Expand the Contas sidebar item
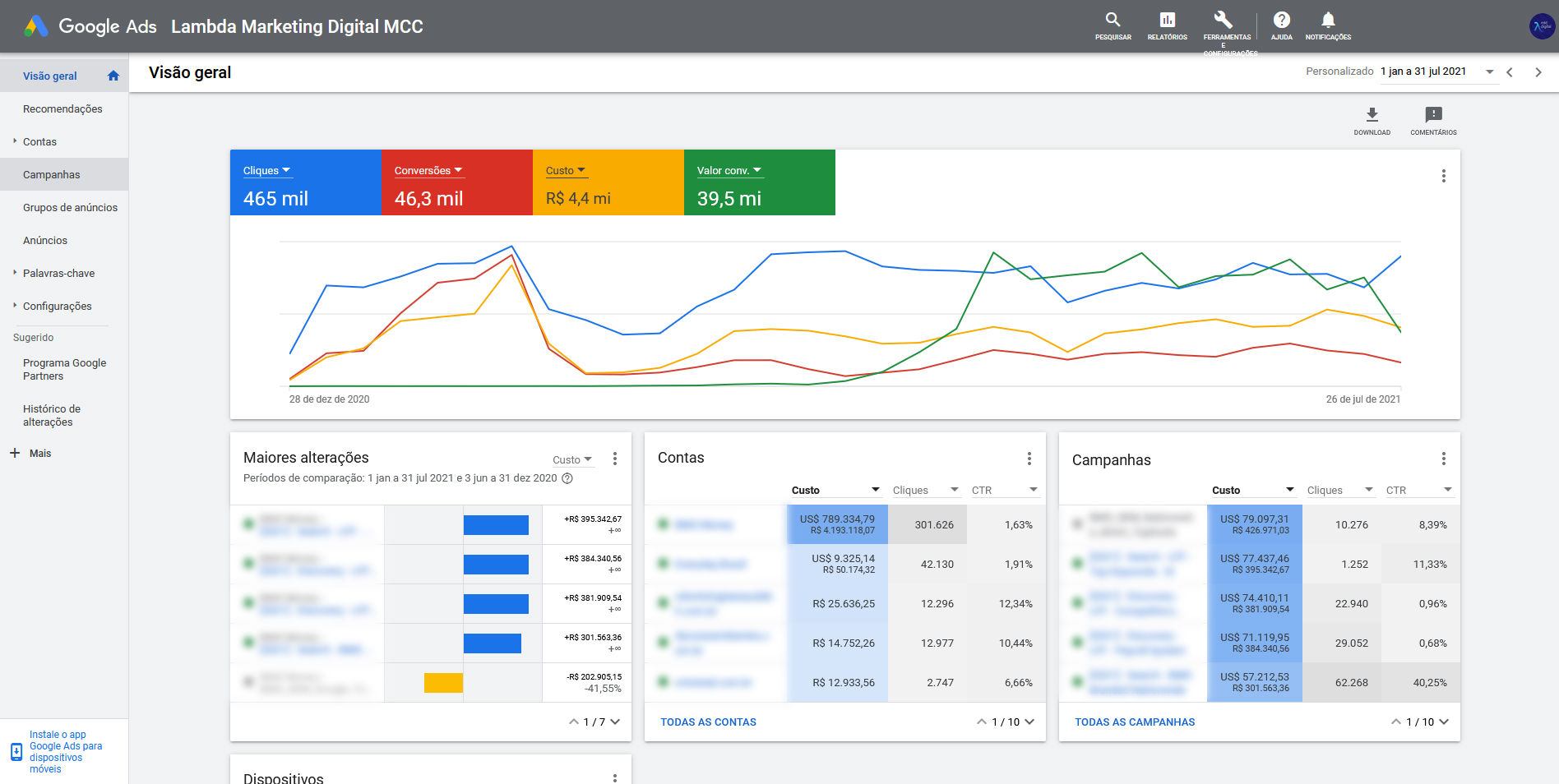The width and height of the screenshot is (1559, 784). click(15, 141)
